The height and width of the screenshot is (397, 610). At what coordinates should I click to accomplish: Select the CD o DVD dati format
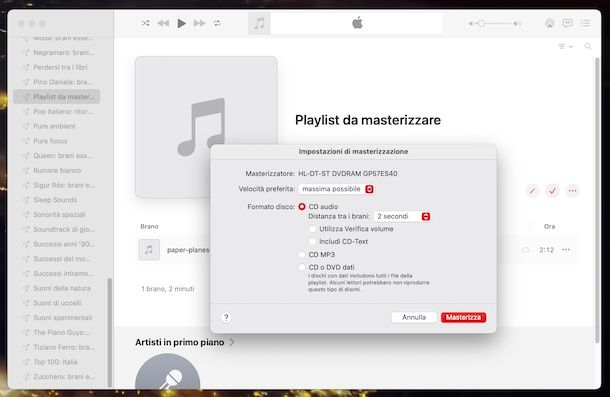[x=302, y=267]
